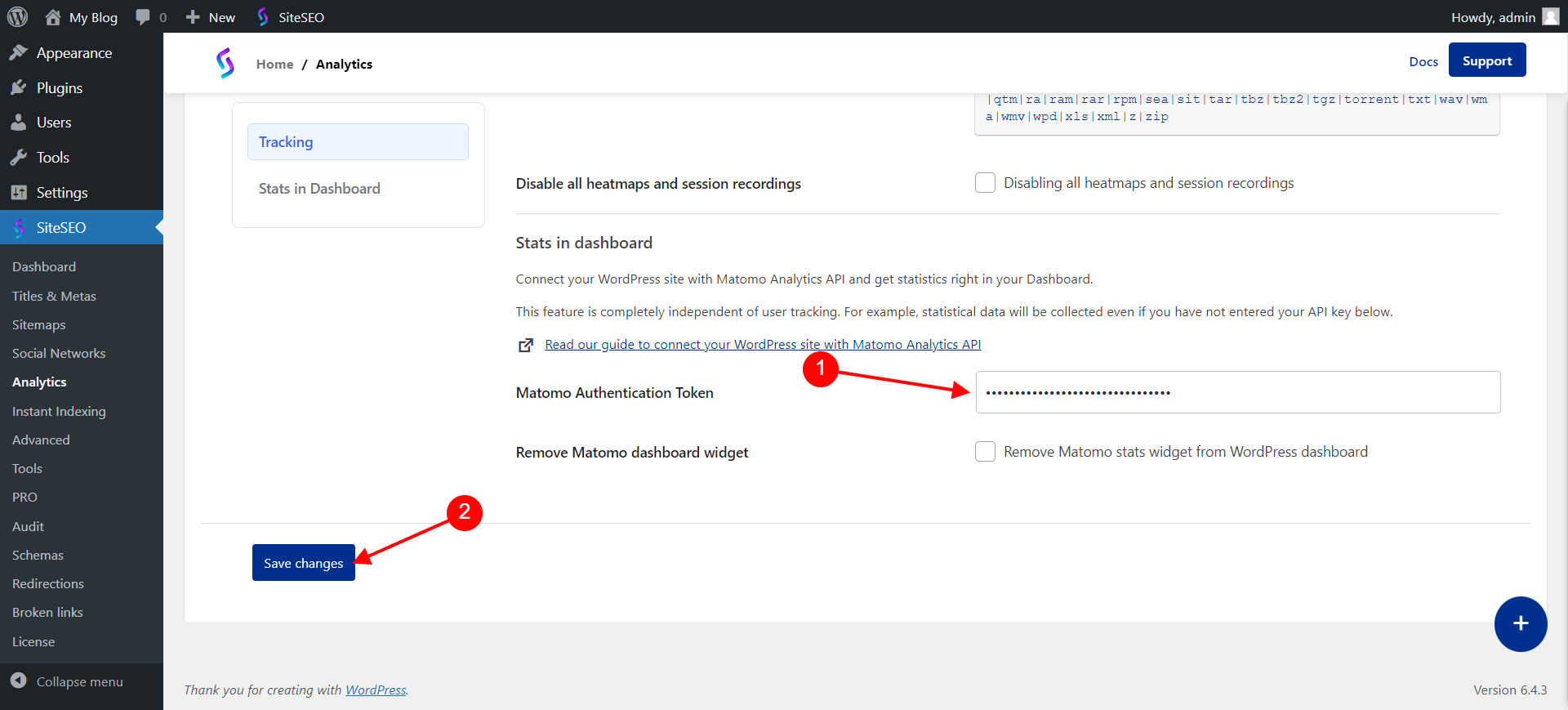Open the Docs link
1568x710 pixels.
(x=1423, y=61)
